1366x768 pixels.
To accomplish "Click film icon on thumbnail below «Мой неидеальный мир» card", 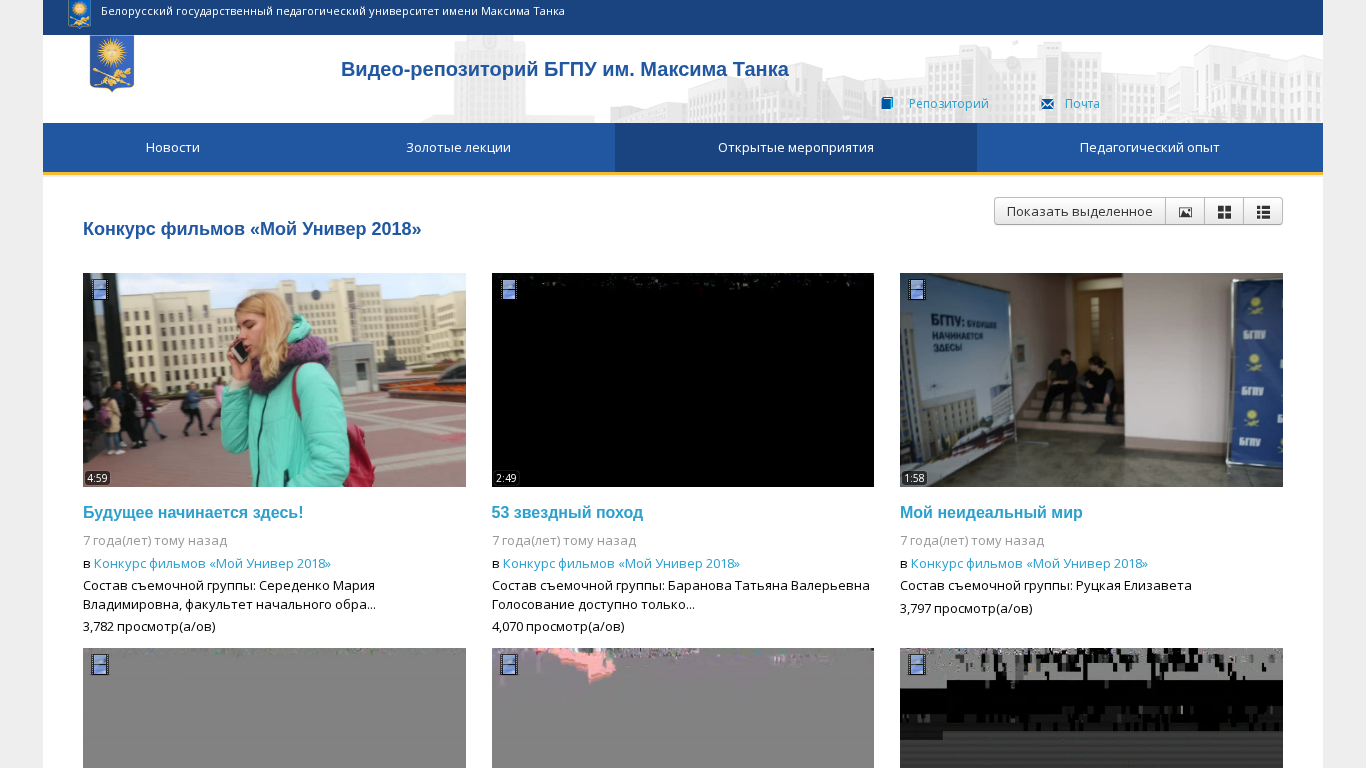I will coord(917,665).
